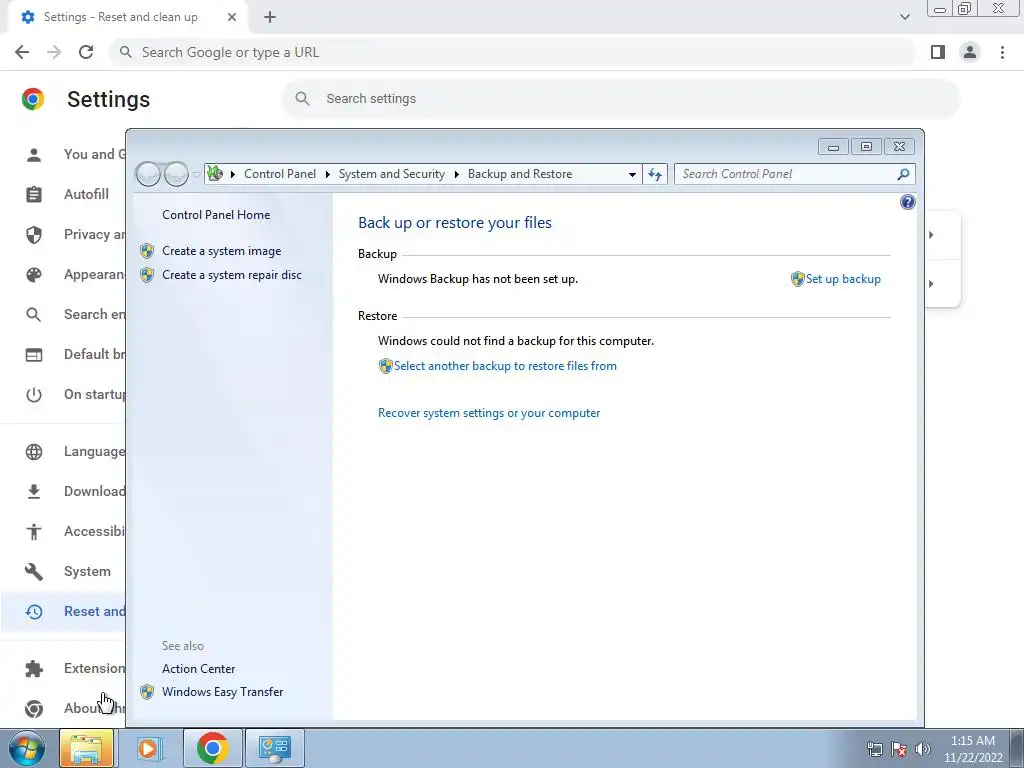
Task: Click the Create a system repair disc link
Action: point(232,275)
